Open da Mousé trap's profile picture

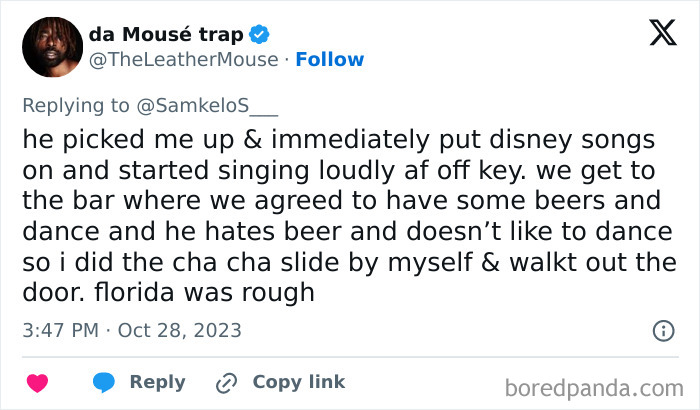click(x=49, y=47)
